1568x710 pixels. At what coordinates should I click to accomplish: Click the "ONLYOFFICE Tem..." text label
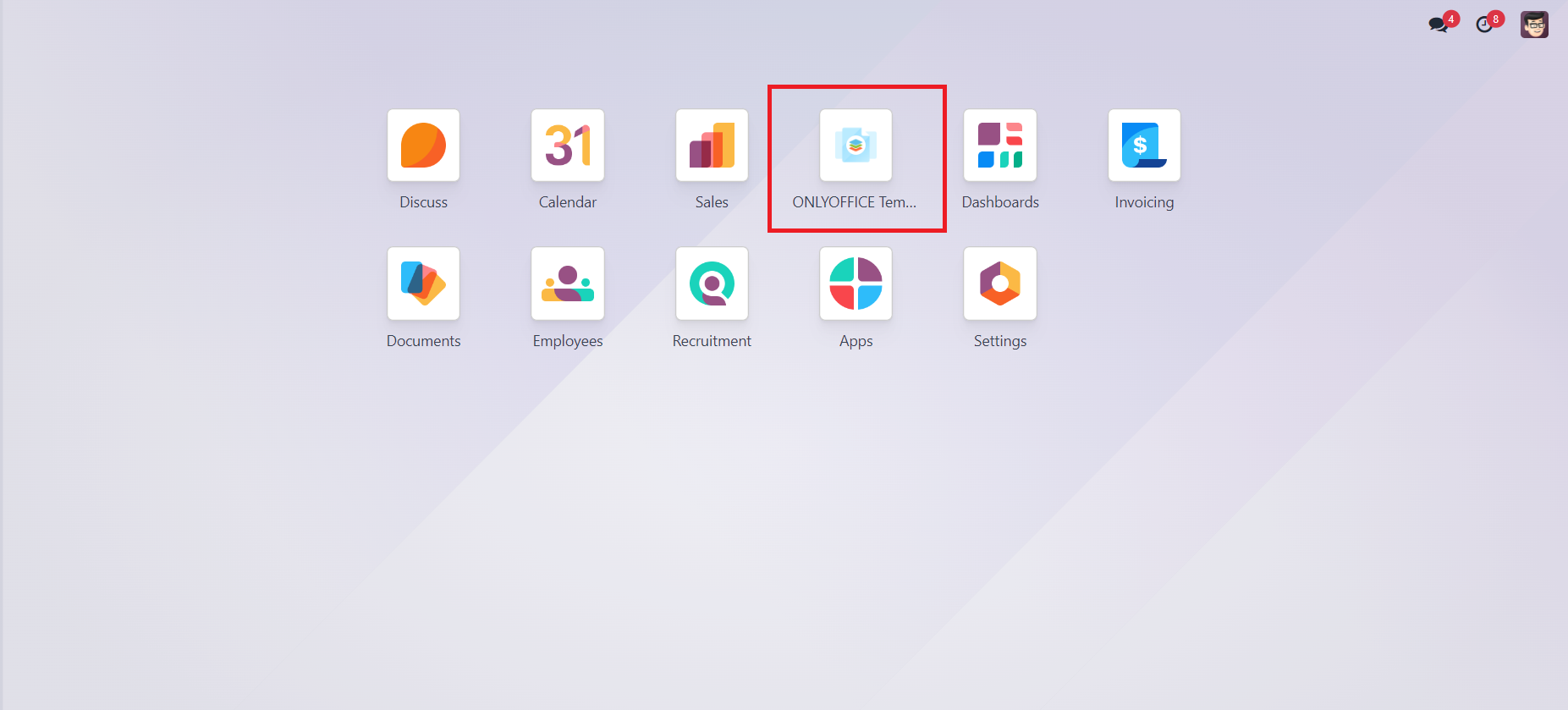[854, 202]
